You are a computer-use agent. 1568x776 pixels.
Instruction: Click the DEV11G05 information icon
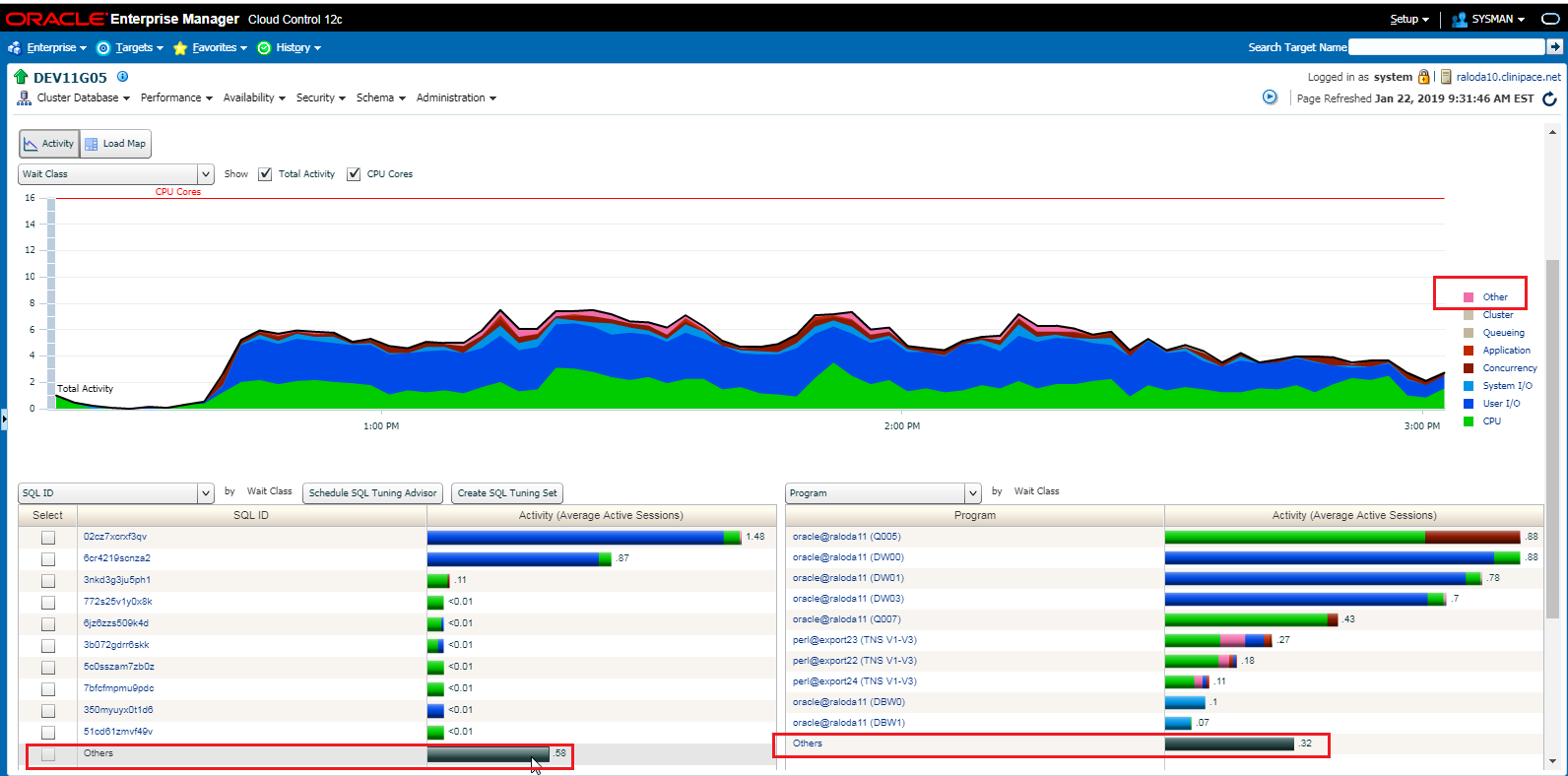click(122, 76)
